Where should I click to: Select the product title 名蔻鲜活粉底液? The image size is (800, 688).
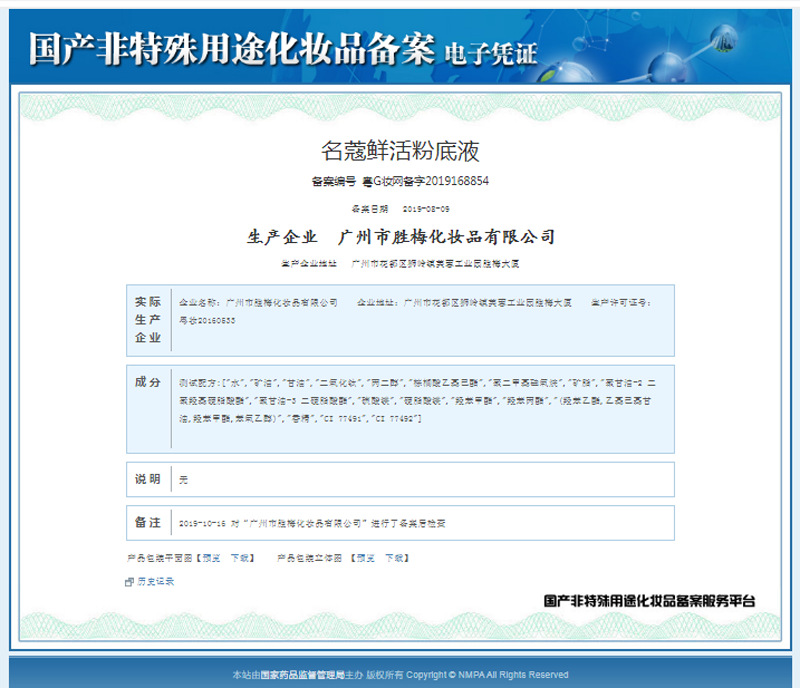pos(400,151)
